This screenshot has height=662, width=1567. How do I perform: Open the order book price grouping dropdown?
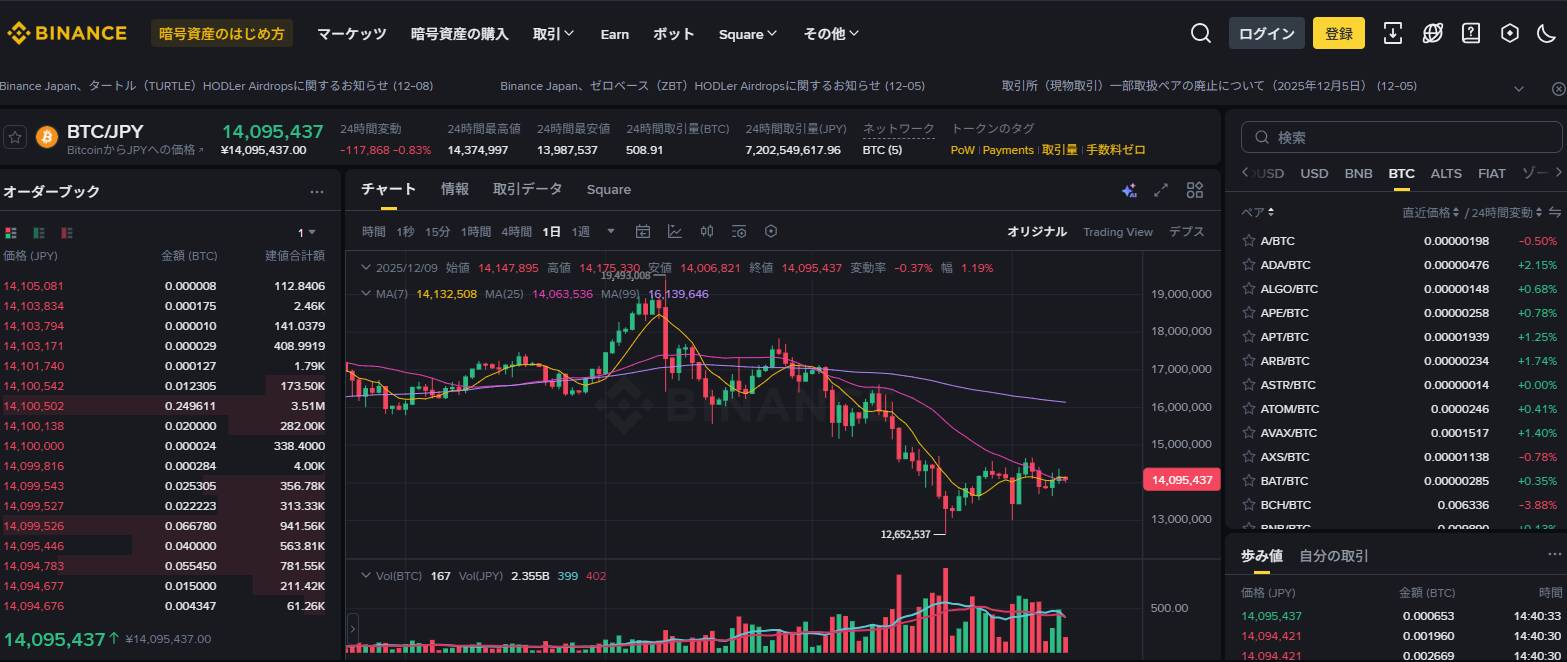pyautogui.click(x=306, y=232)
